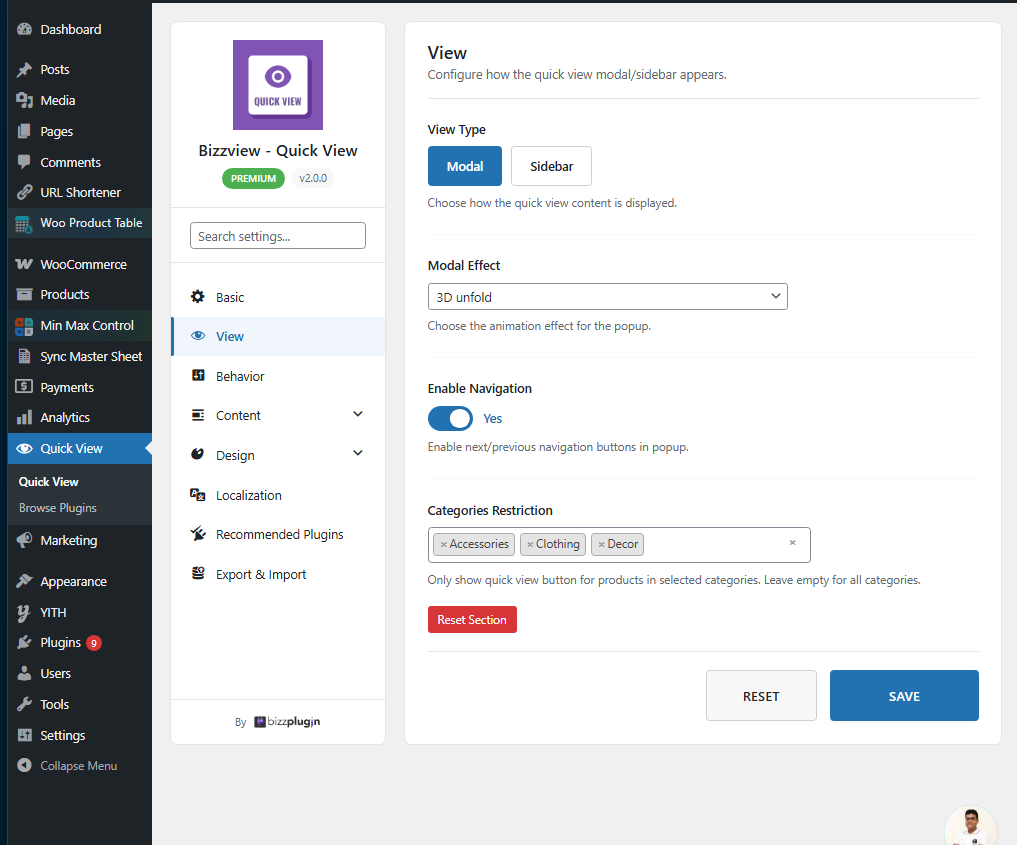
Task: Click the Plugins plug icon
Action: click(24, 643)
